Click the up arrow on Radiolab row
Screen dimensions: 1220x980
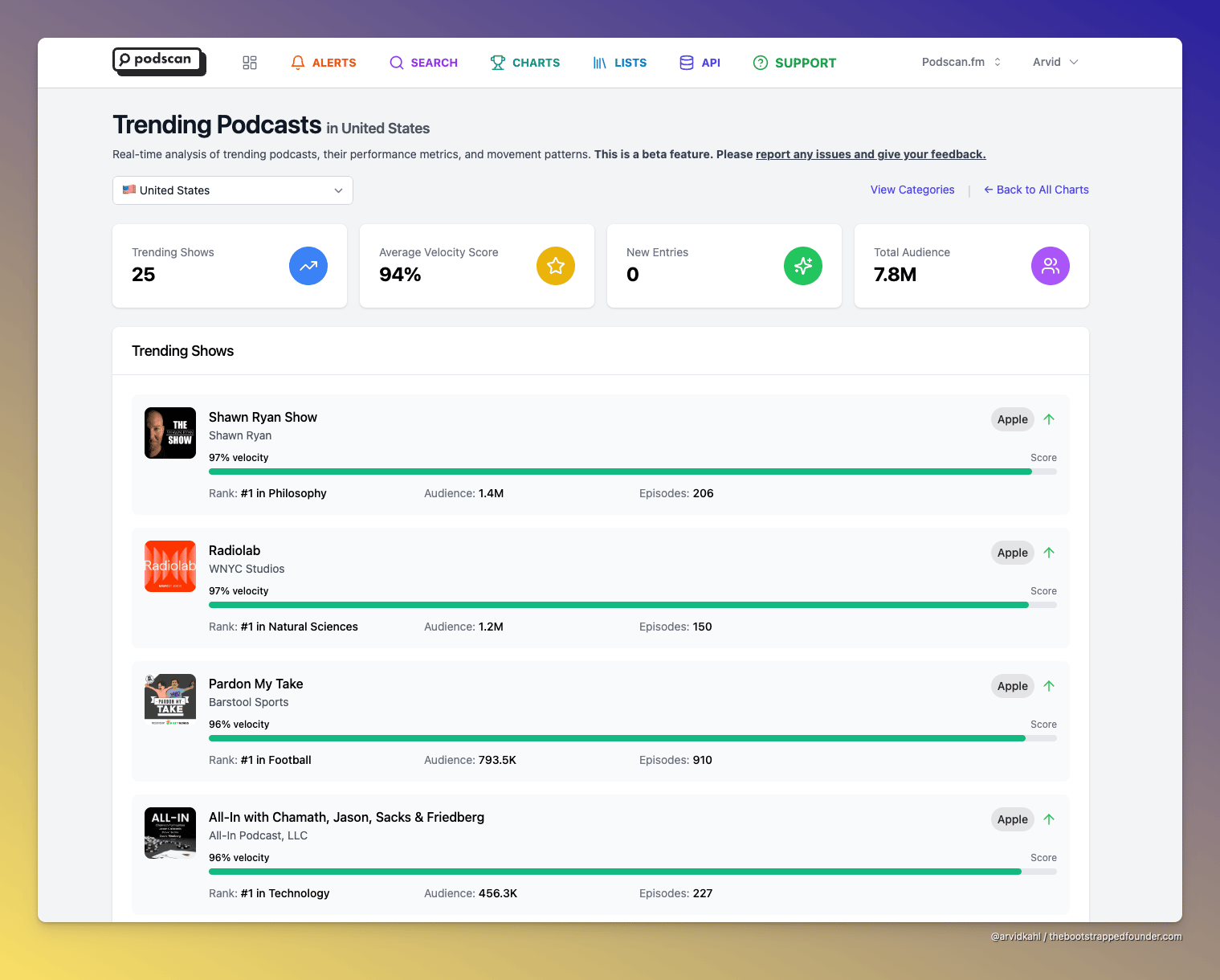pyautogui.click(x=1049, y=553)
